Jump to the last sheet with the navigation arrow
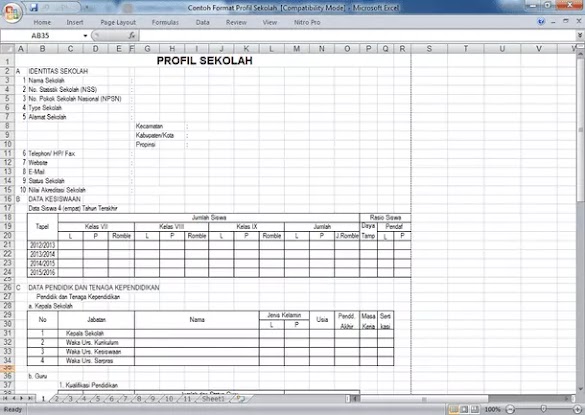The height and width of the screenshot is (415, 585). tap(30, 399)
